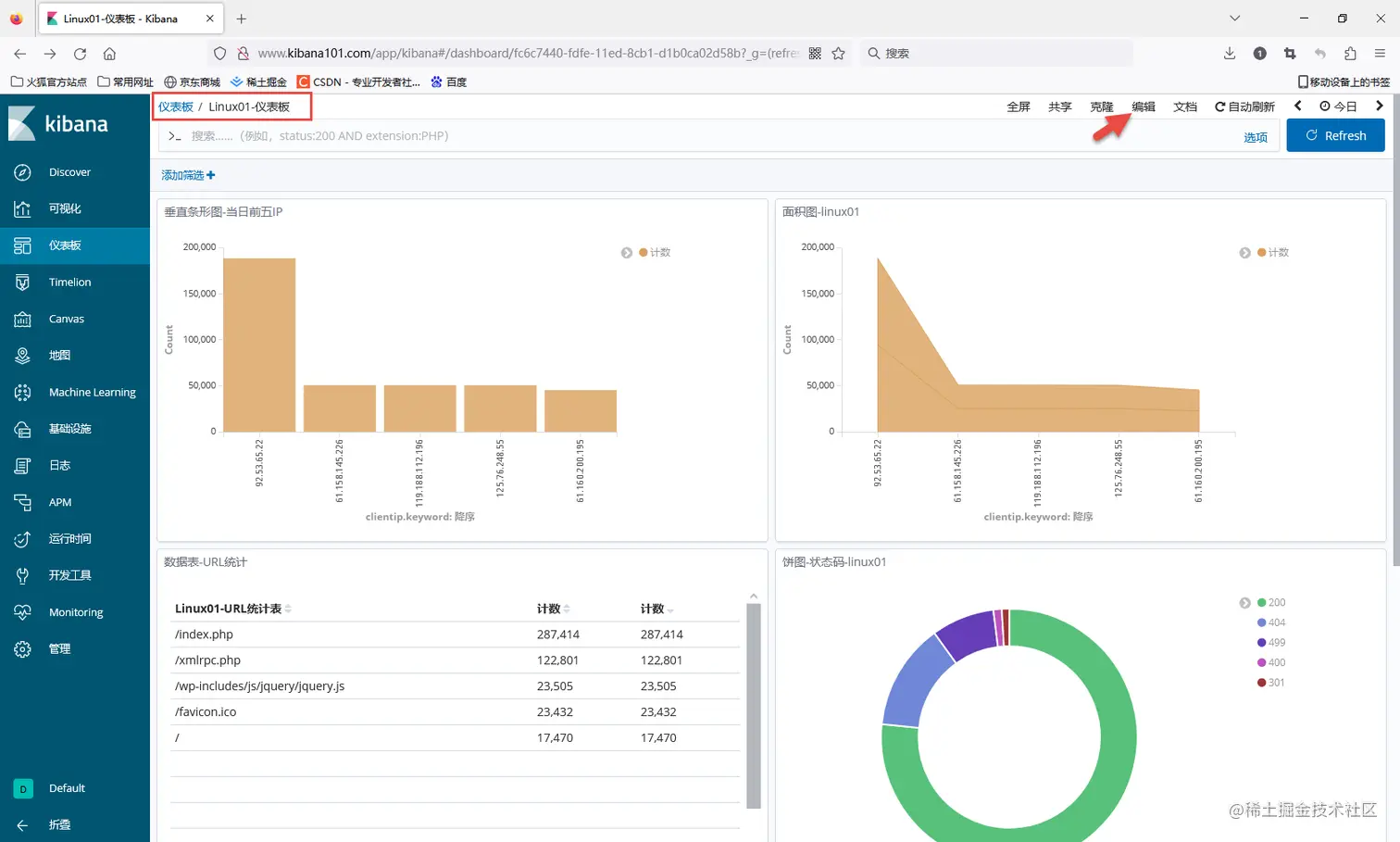Toggle status 200 in the pie legend
Image resolution: width=1400 pixels, height=842 pixels.
pyautogui.click(x=1271, y=603)
